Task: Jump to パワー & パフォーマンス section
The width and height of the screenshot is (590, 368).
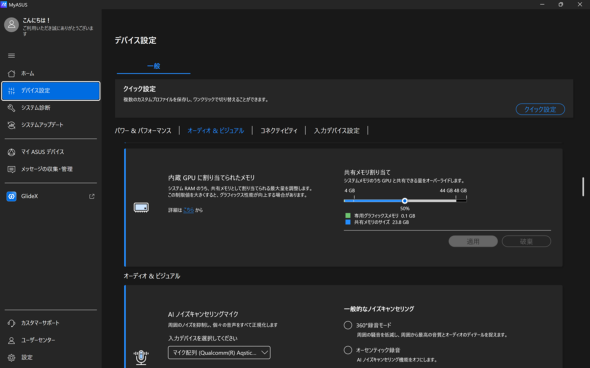Action: point(143,131)
